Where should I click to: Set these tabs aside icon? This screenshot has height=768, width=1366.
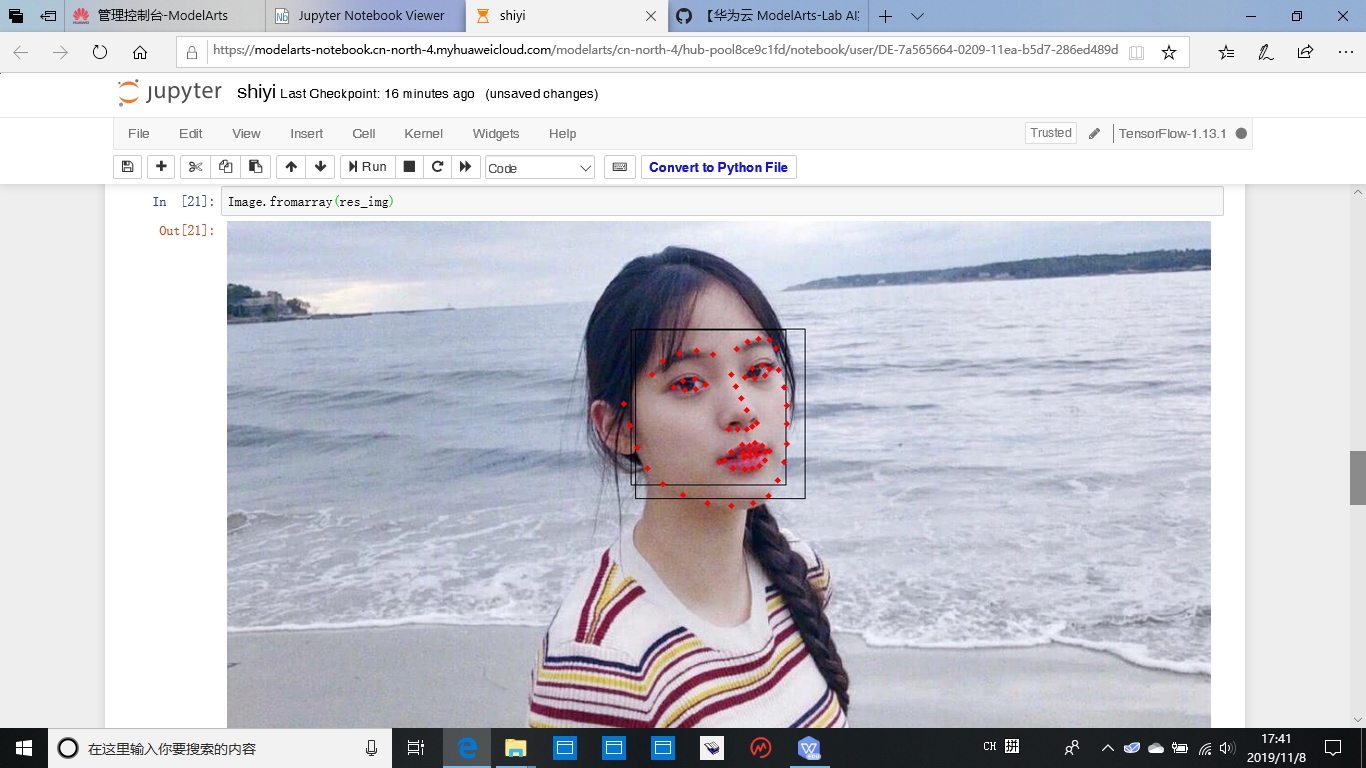tap(48, 16)
